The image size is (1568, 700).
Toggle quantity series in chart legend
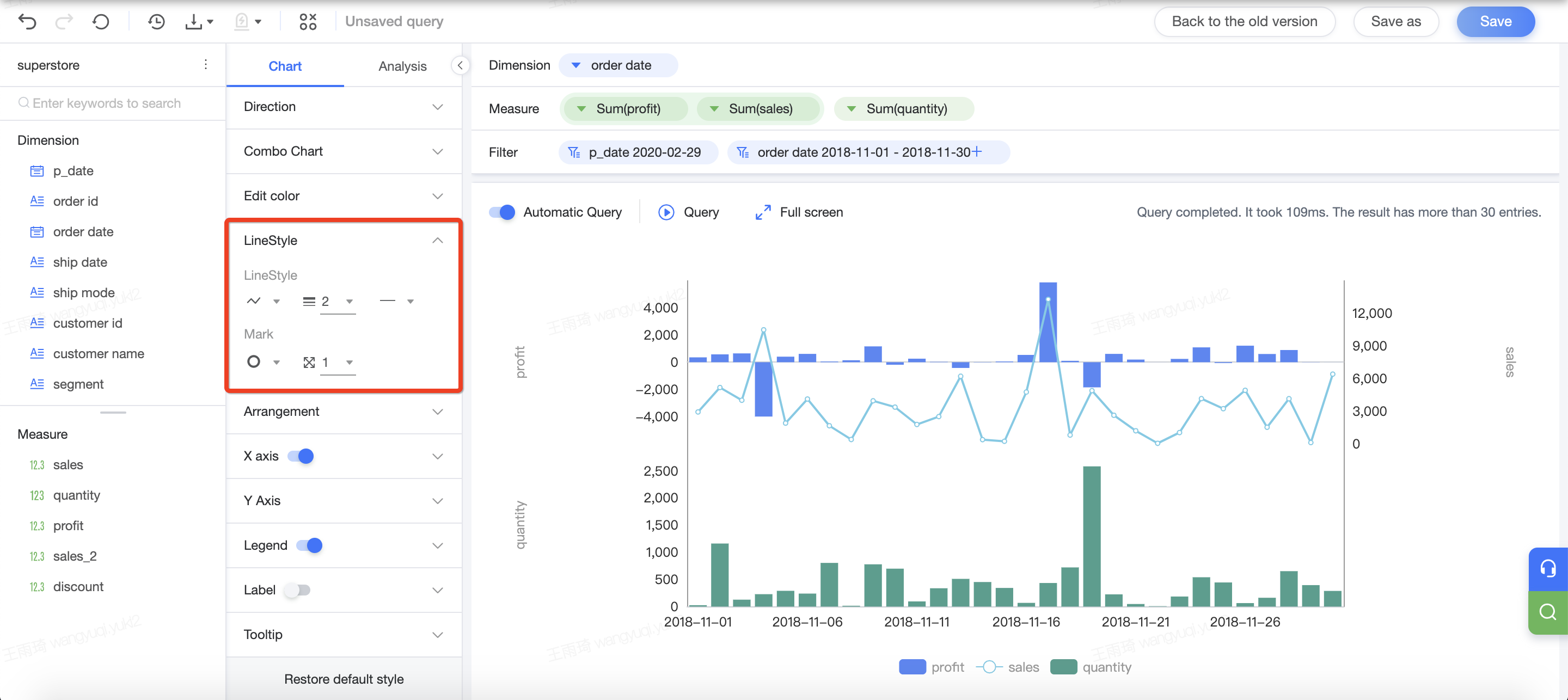1091,667
